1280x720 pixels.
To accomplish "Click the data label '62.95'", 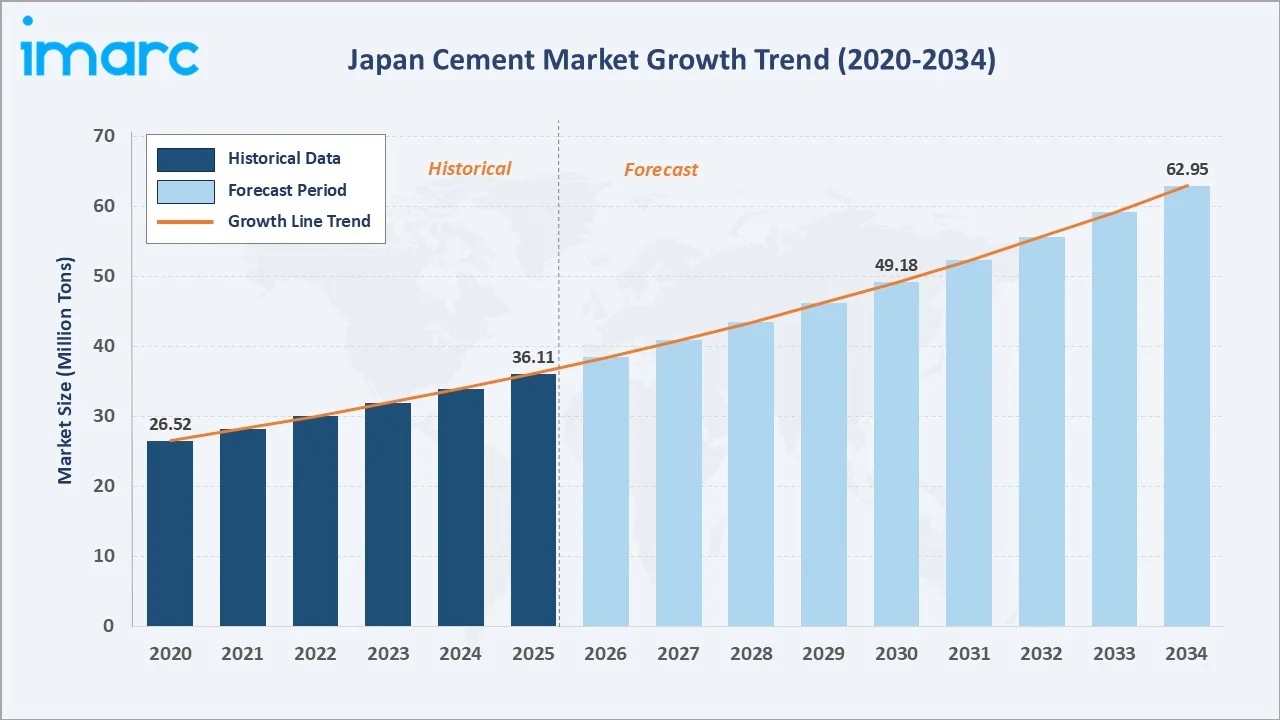I will [x=1187, y=169].
